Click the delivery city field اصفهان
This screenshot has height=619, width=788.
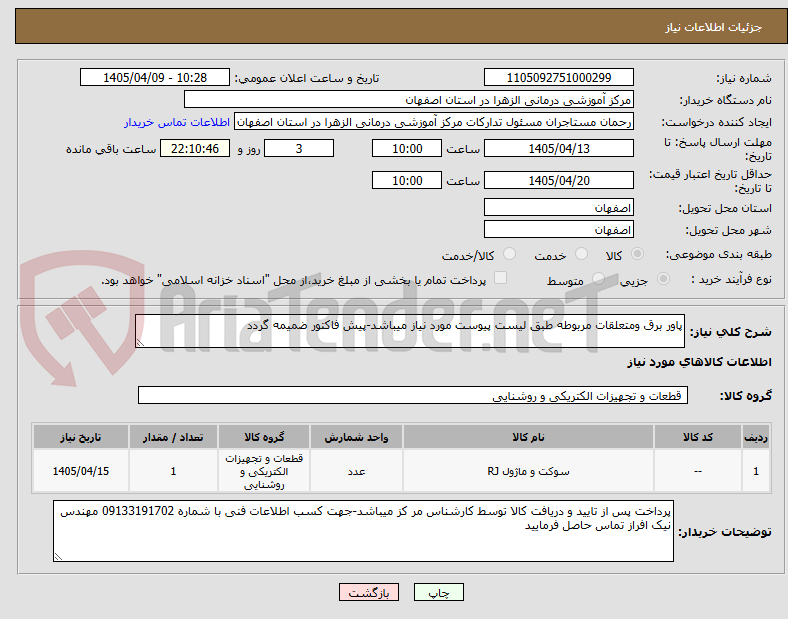coord(559,230)
